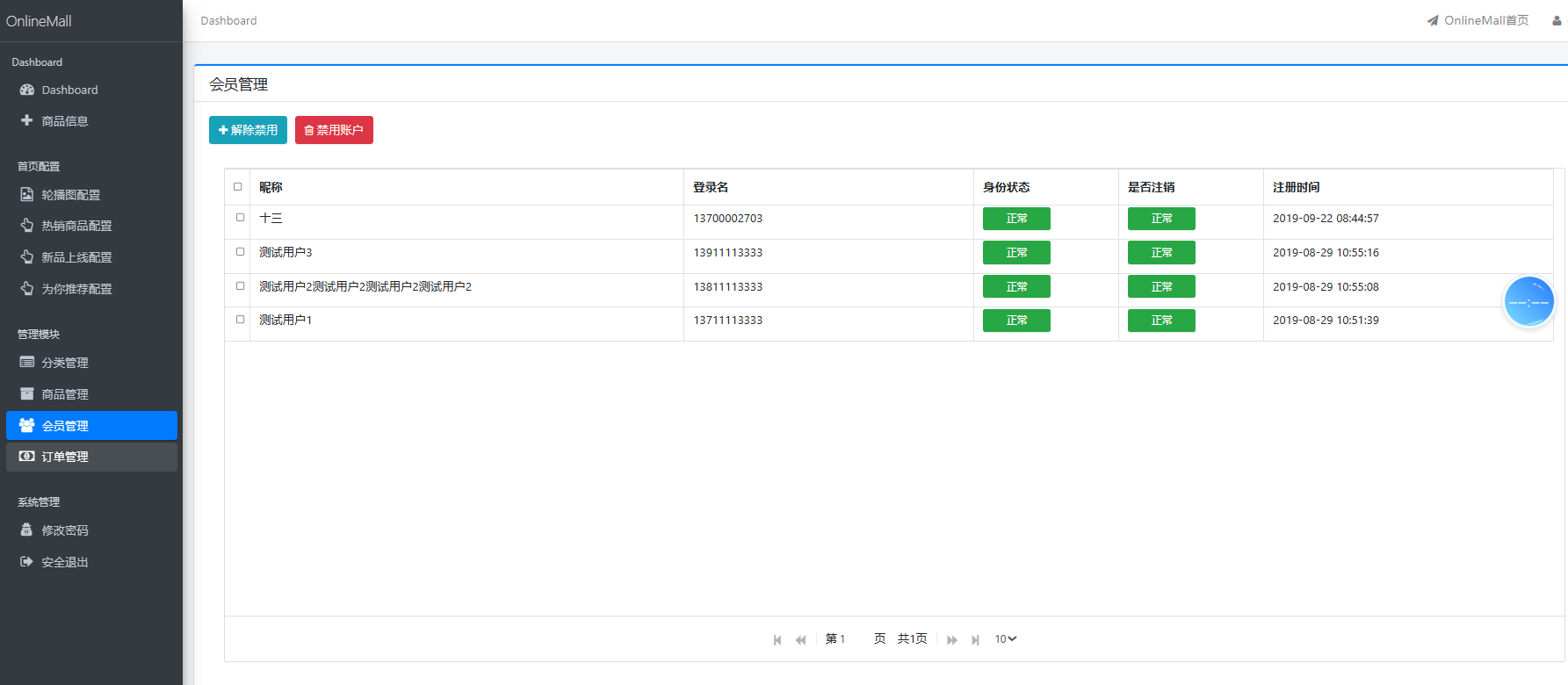Click 身份状态 正常 badge for 测试用户1

pos(1016,321)
